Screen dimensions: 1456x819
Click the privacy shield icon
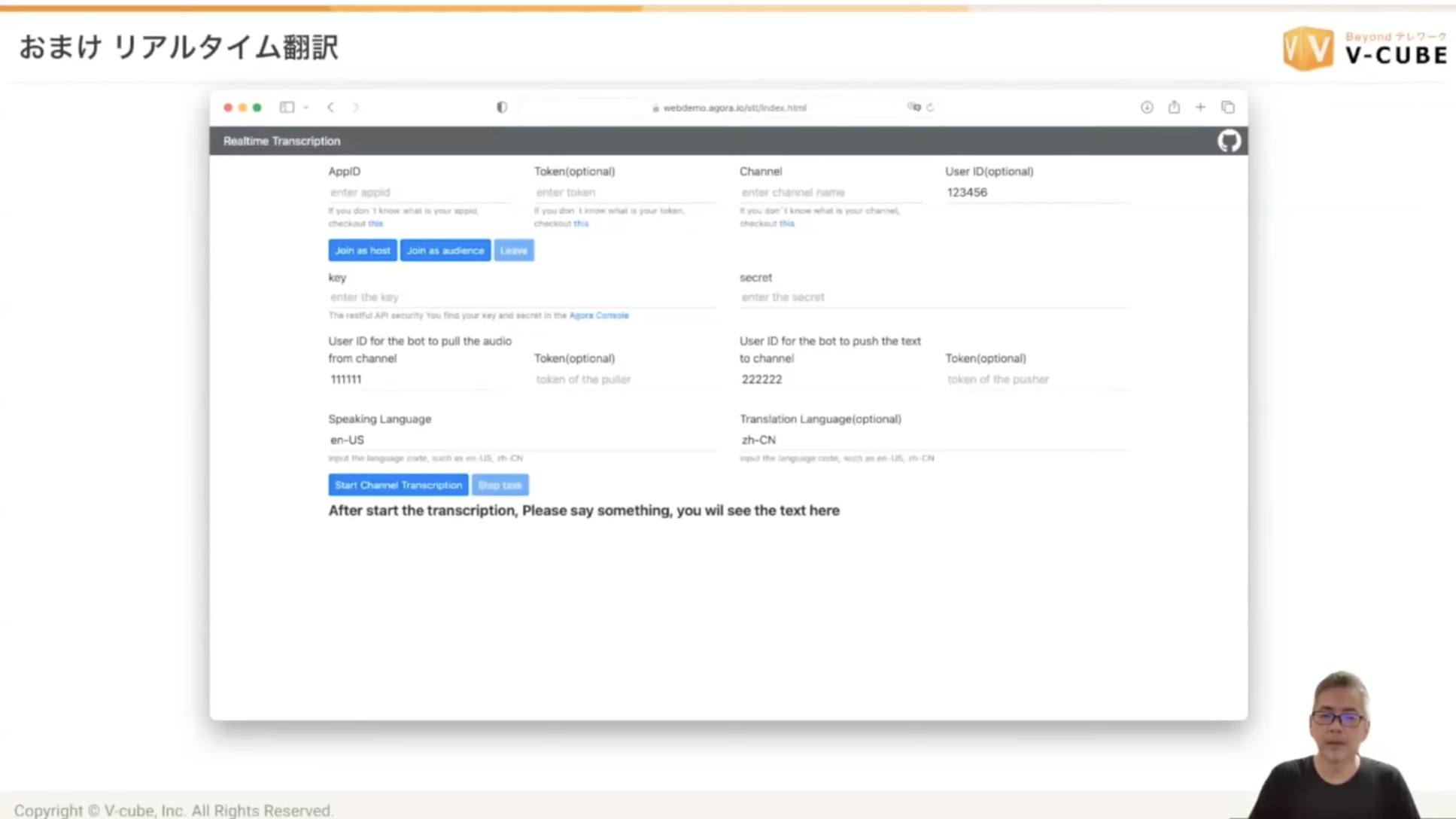point(502,107)
